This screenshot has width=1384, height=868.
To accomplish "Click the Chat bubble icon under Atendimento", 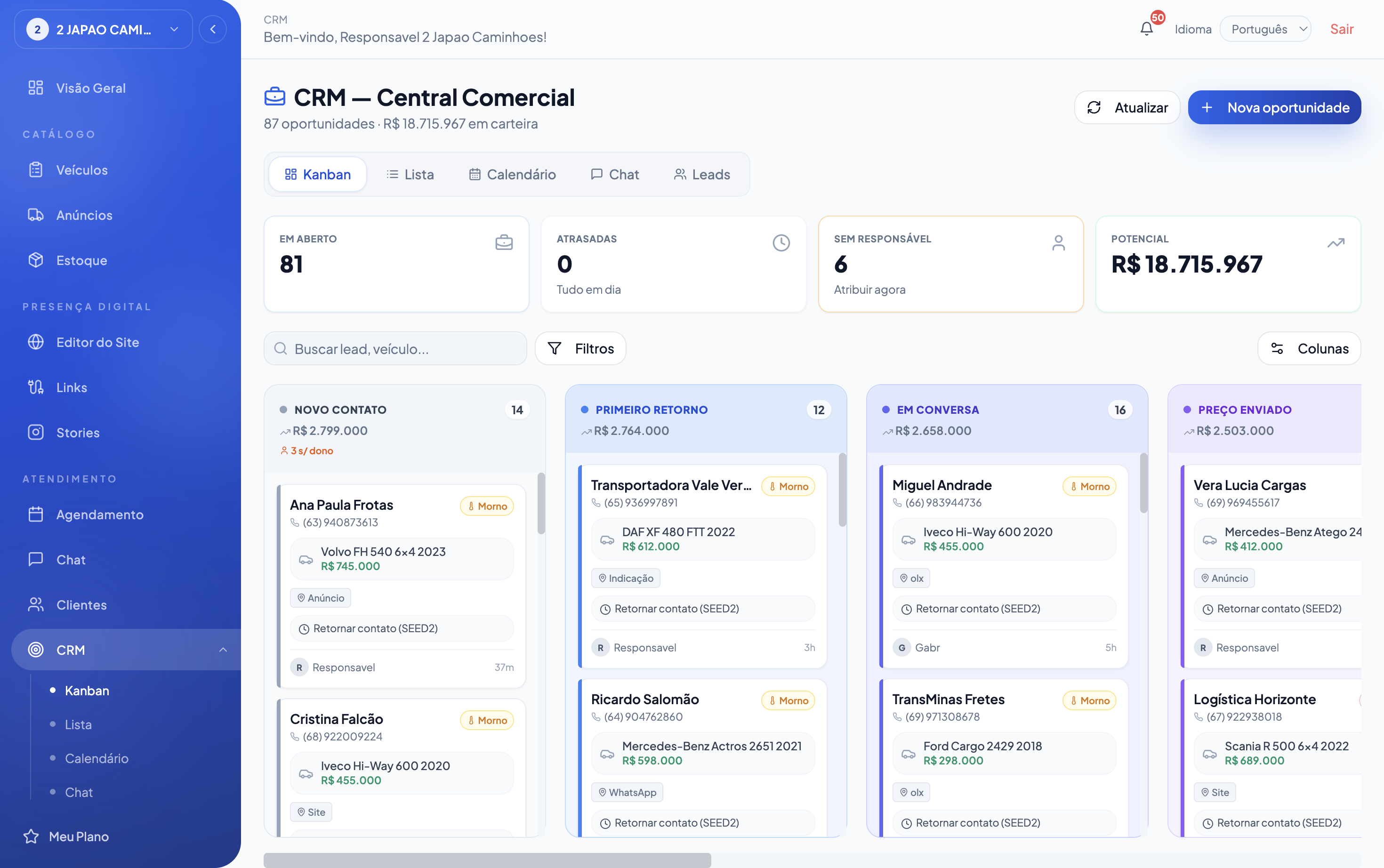I will 36,559.
